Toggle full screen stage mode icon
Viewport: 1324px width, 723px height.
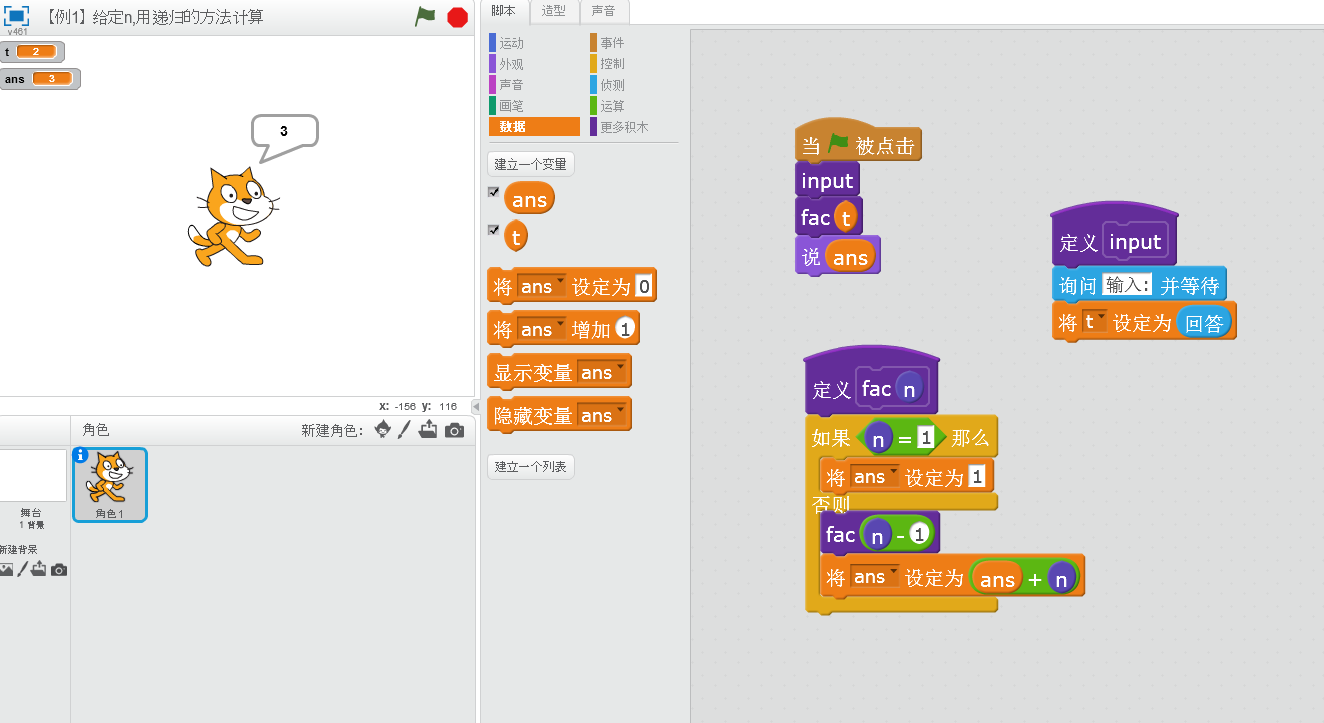coord(17,15)
